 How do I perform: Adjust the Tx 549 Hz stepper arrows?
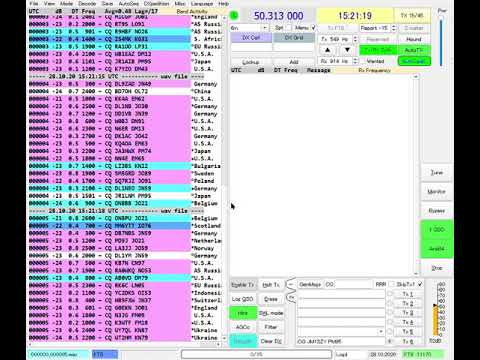[355, 39]
